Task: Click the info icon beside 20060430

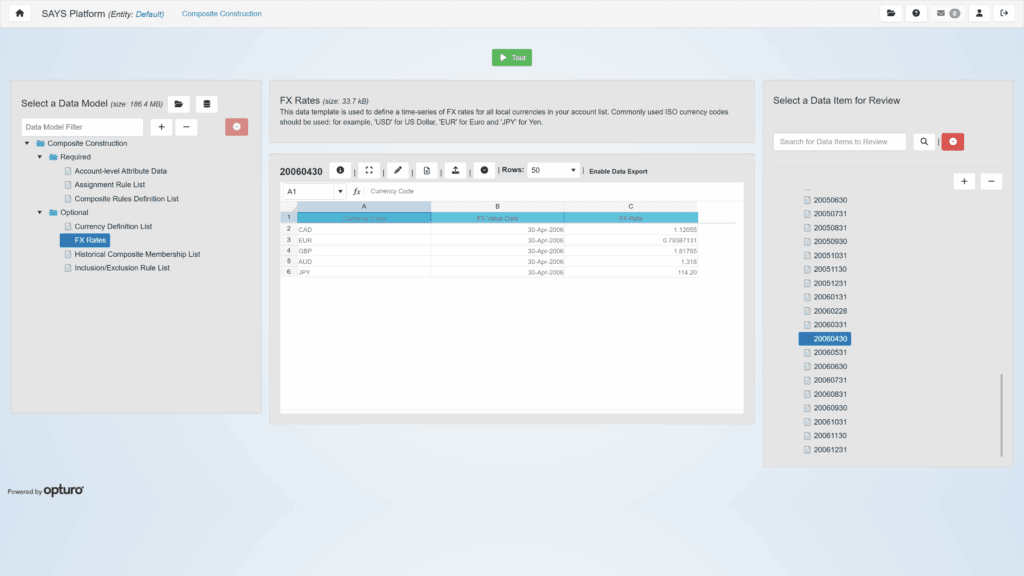Action: click(340, 171)
